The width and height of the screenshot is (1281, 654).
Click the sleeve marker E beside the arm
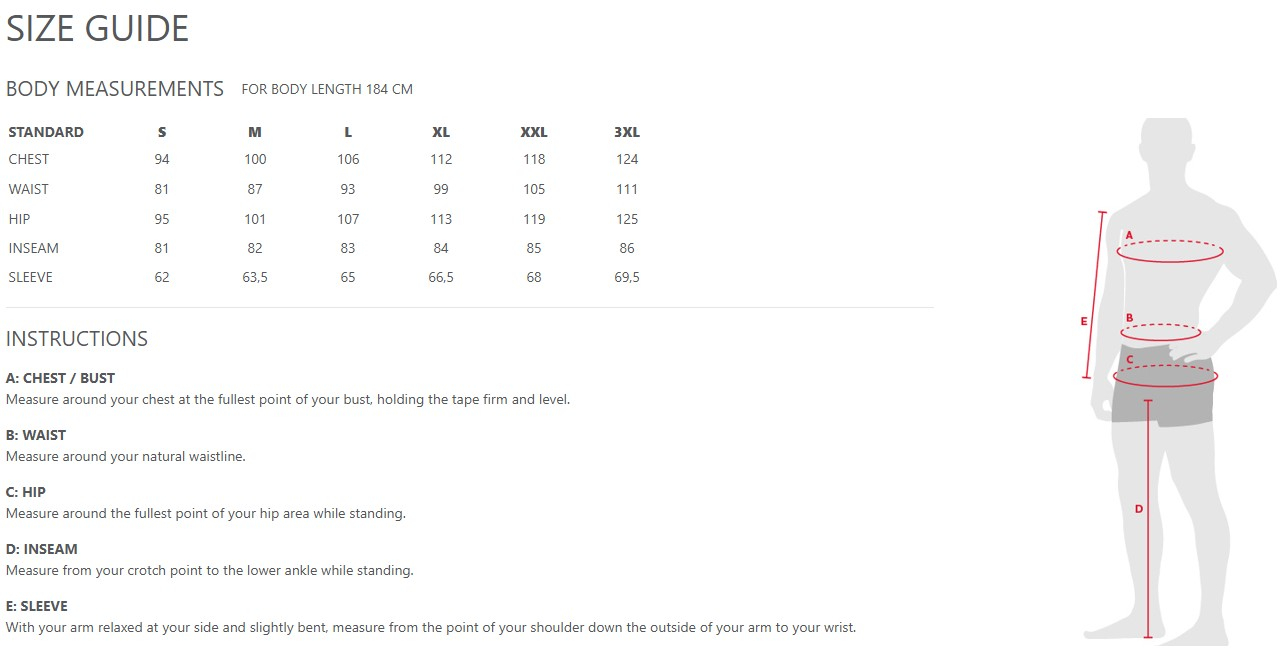tap(1083, 321)
